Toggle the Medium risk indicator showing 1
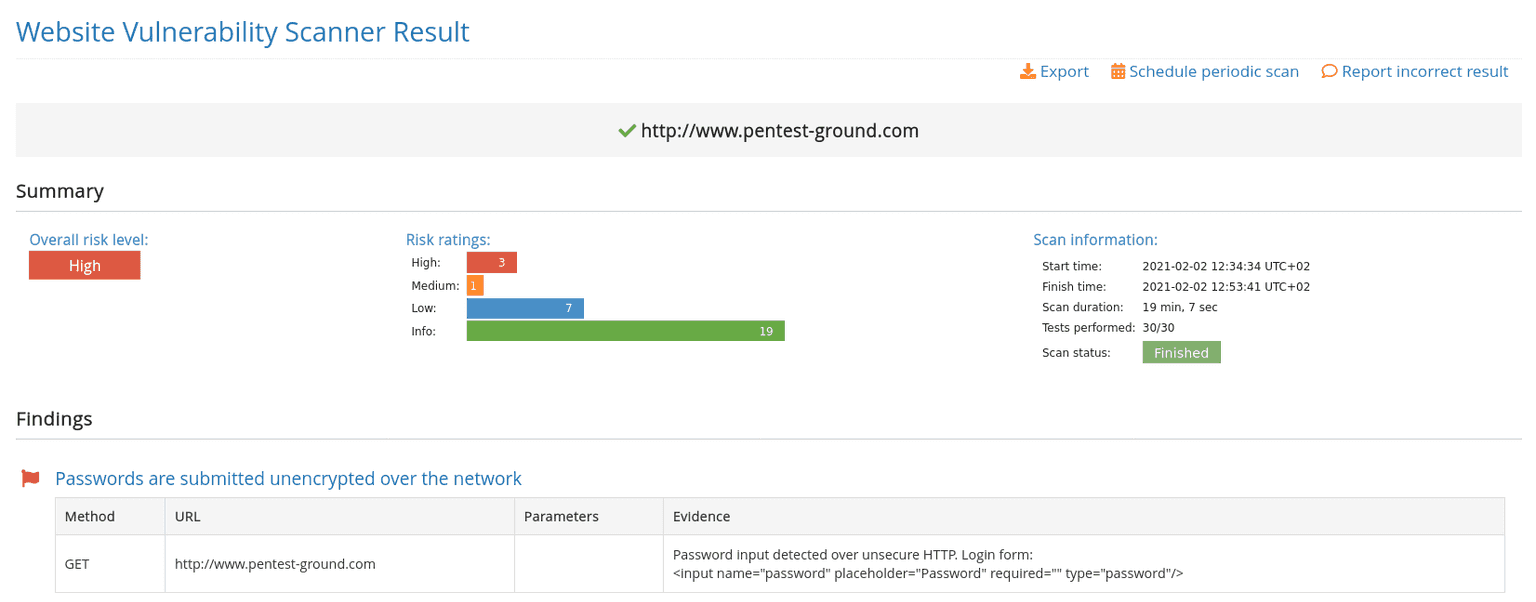 click(x=475, y=285)
